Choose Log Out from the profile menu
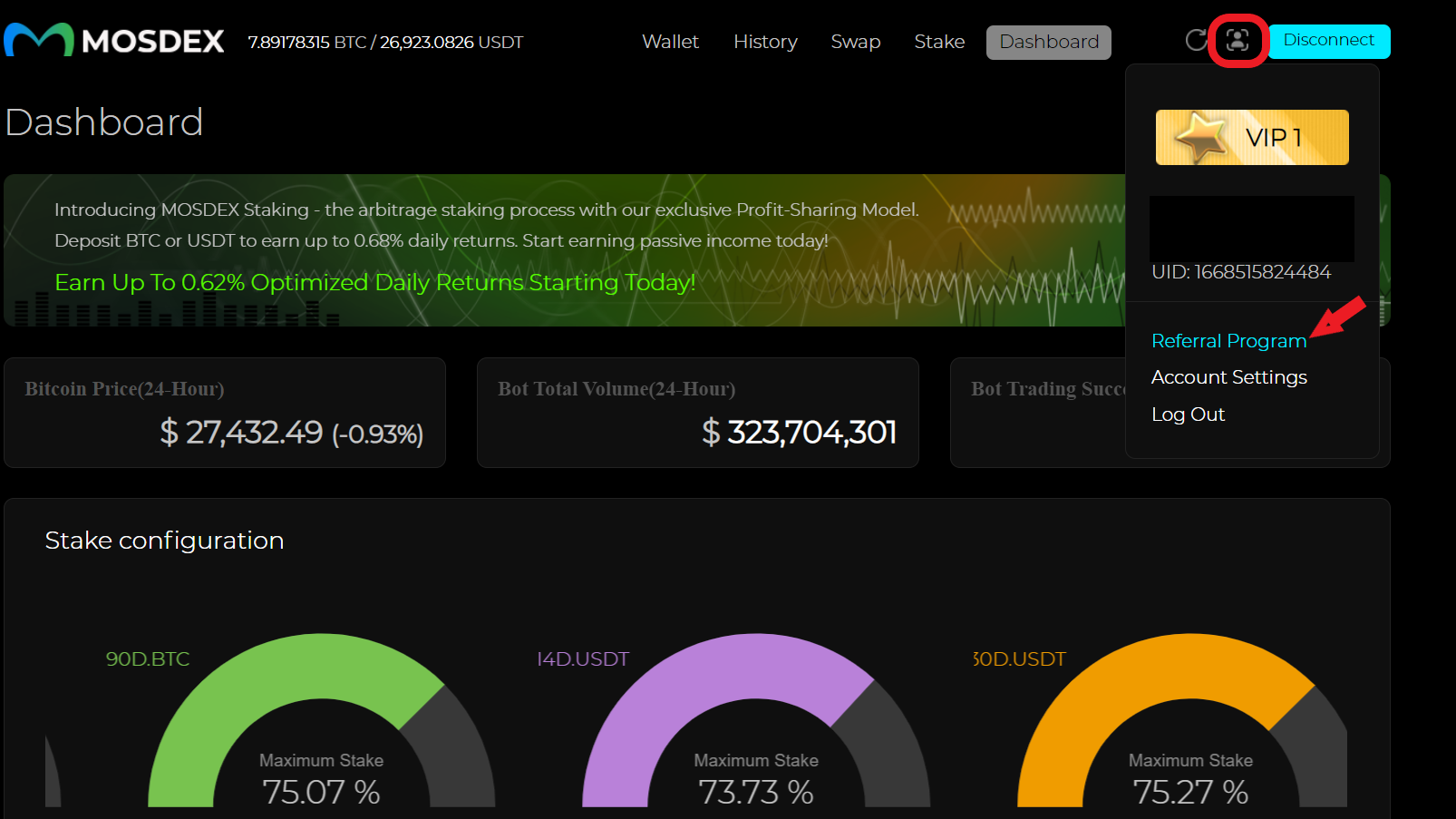This screenshot has width=1456, height=819. tap(1188, 414)
